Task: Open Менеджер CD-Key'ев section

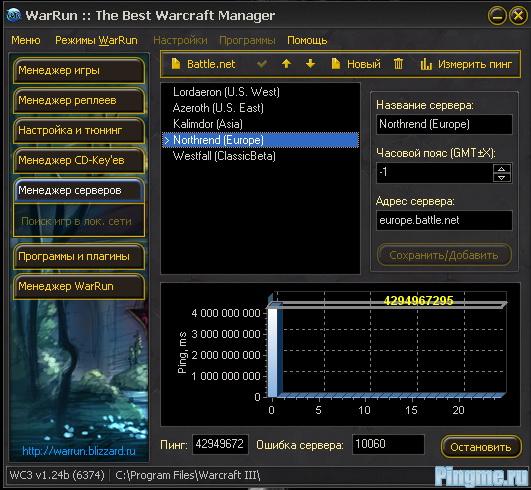Action: 79,160
